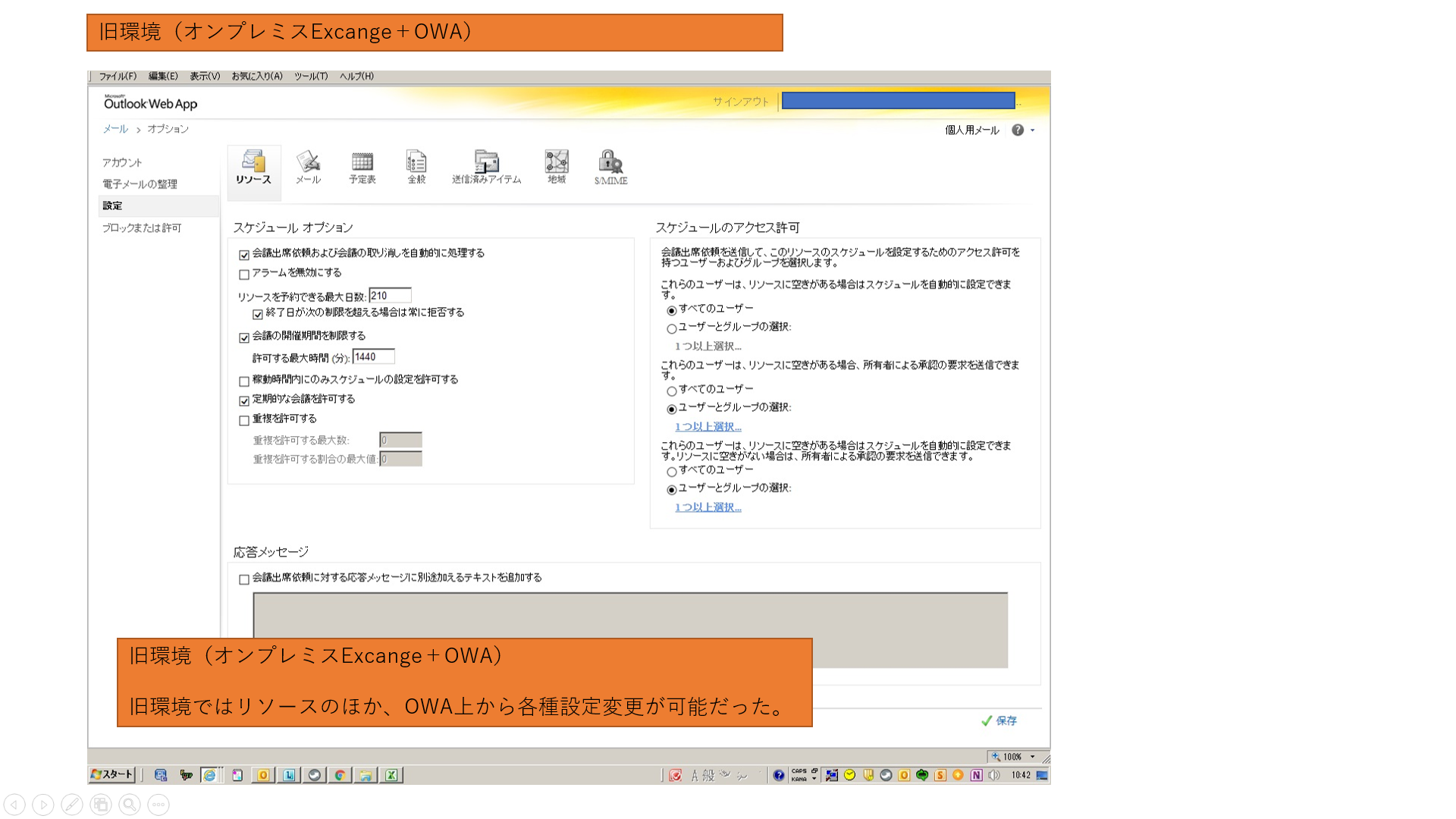This screenshot has height=819, width=1456.
Task: Toggle 終了日が次の制限を超える場合は常に拒否する checkbox
Action: (x=258, y=314)
